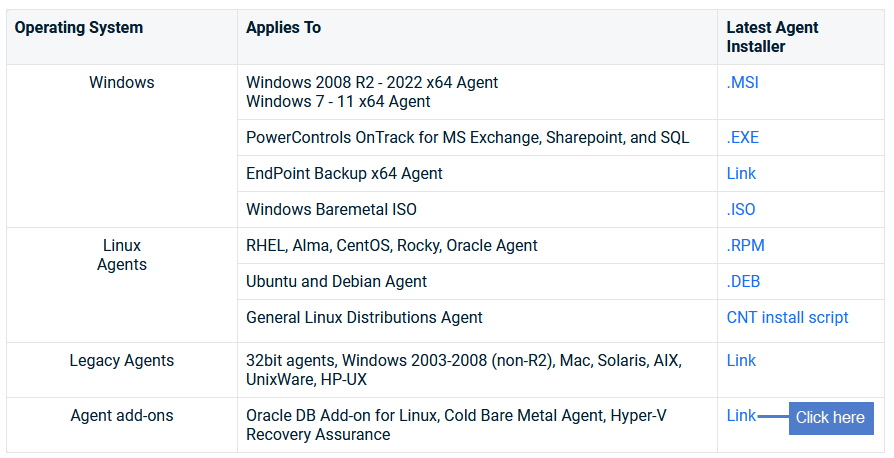
Task: Click the General Linux Distributions Agent text
Action: pyautogui.click(x=364, y=317)
